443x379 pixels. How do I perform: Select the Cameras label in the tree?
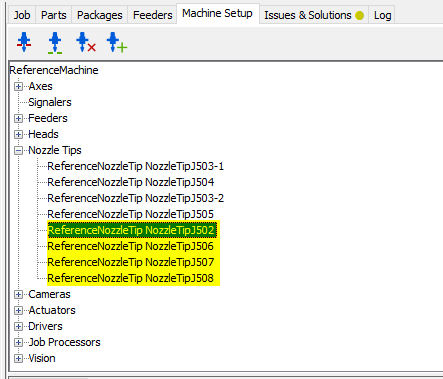(49, 294)
